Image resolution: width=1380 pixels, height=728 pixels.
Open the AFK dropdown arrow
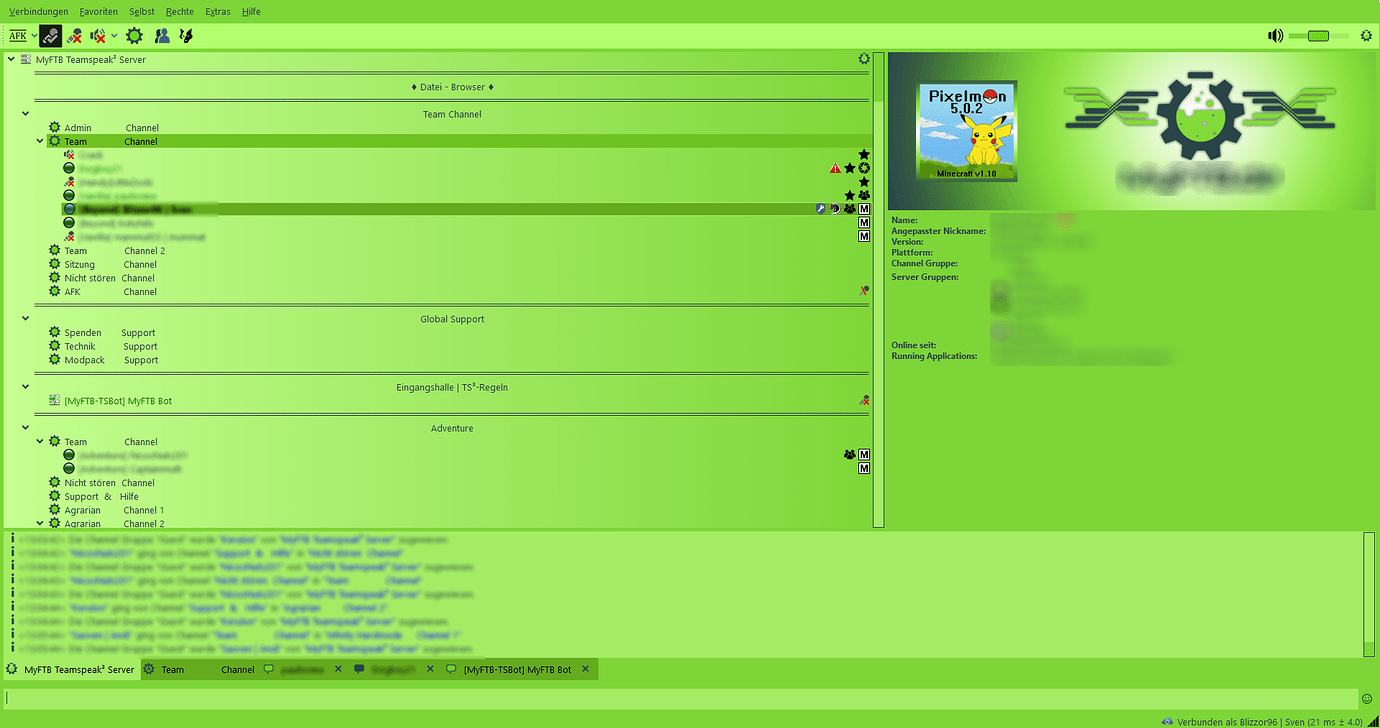tap(33, 35)
